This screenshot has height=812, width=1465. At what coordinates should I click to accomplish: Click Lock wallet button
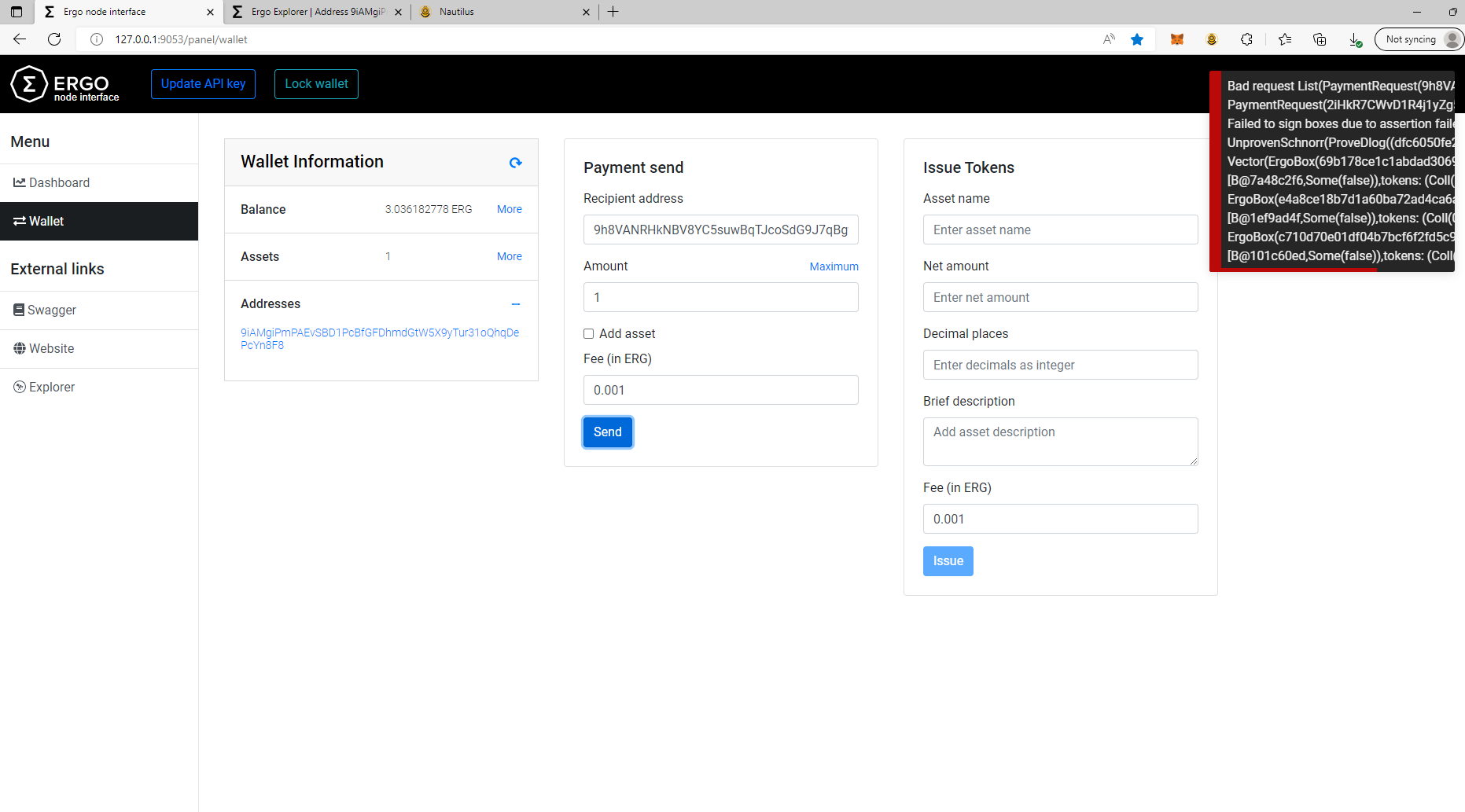316,84
